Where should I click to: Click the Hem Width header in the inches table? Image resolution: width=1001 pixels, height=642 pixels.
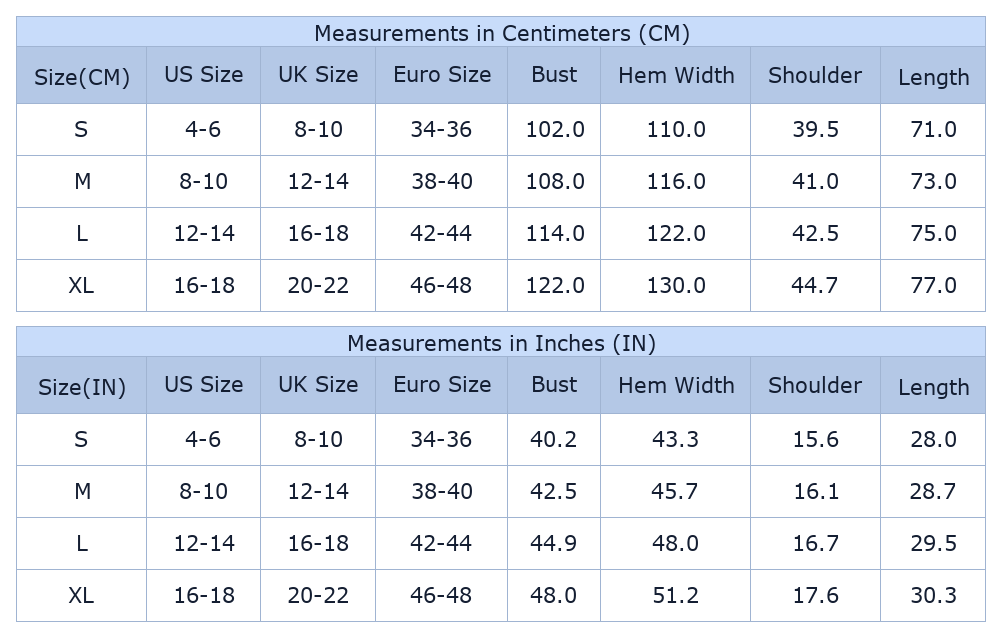(x=676, y=385)
